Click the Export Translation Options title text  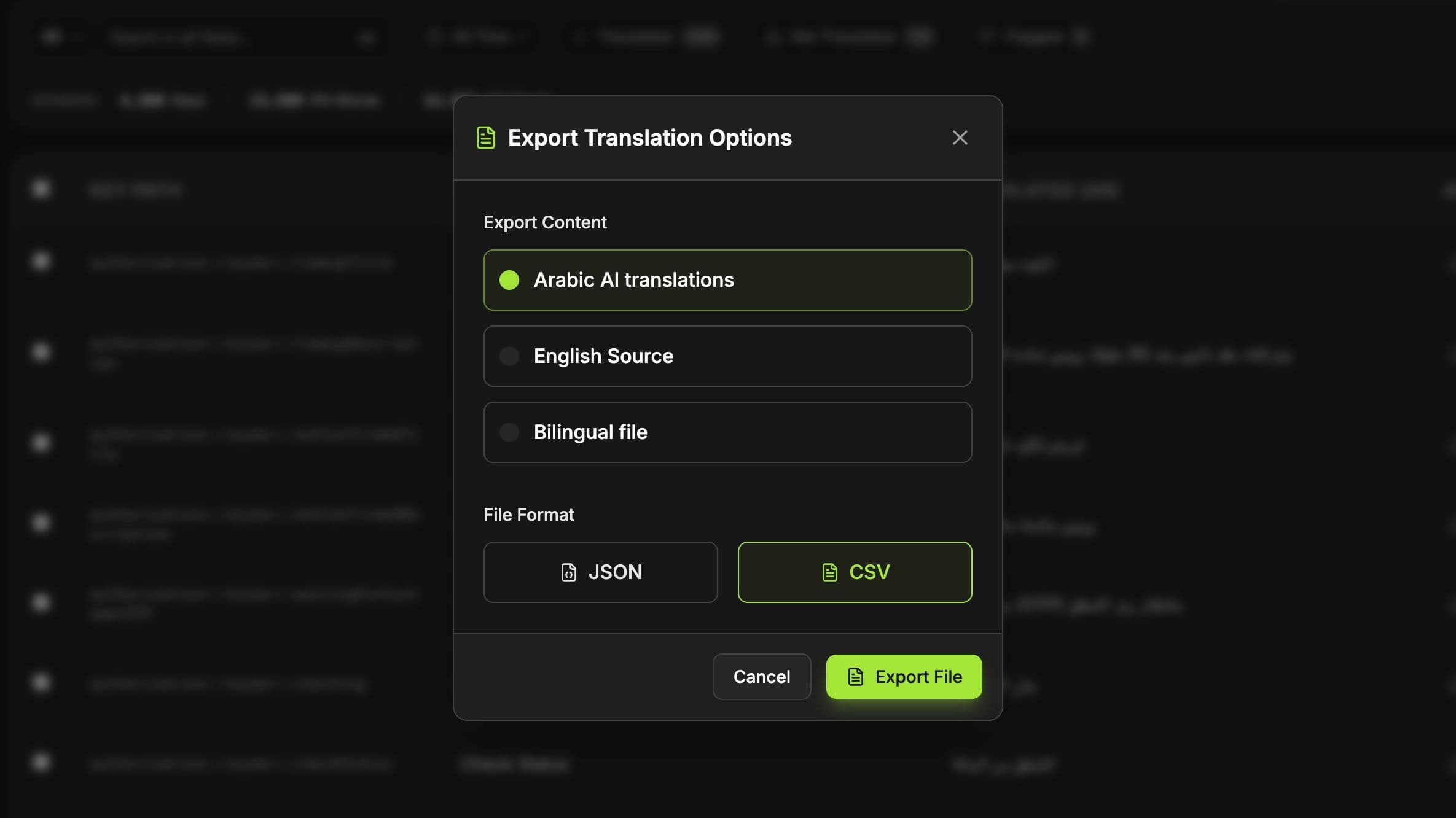click(649, 138)
